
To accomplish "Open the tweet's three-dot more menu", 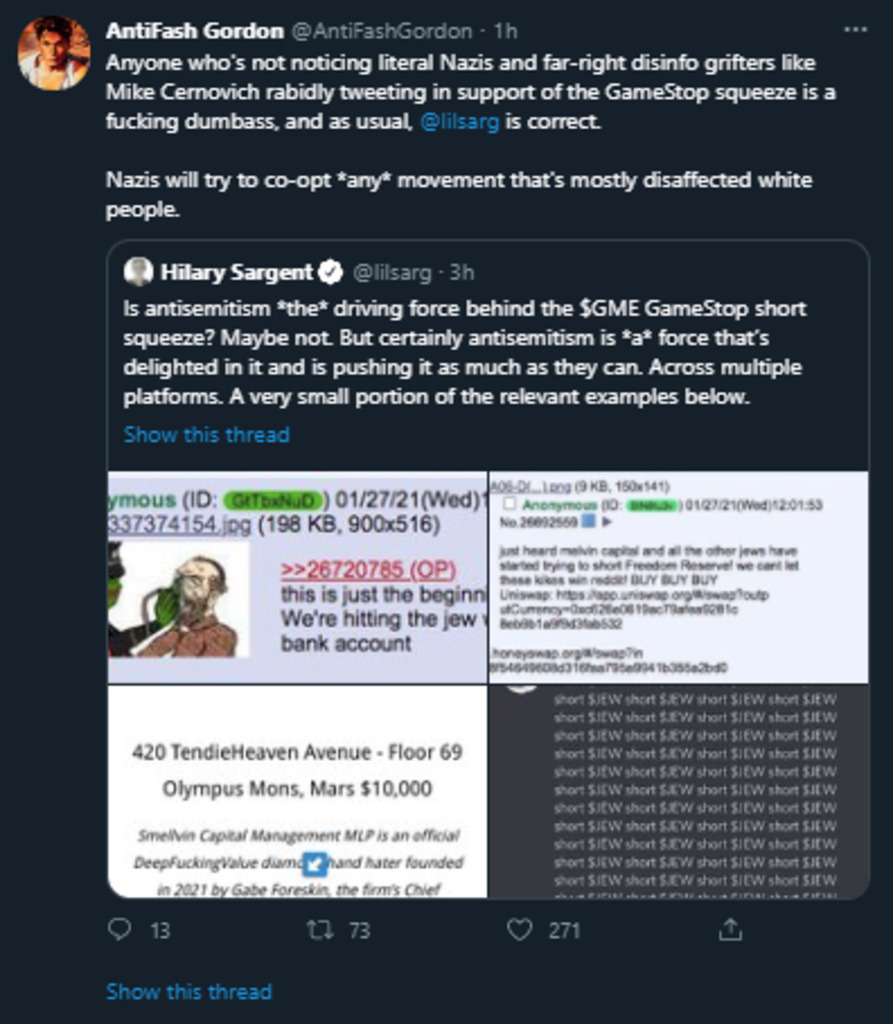I will click(x=855, y=30).
